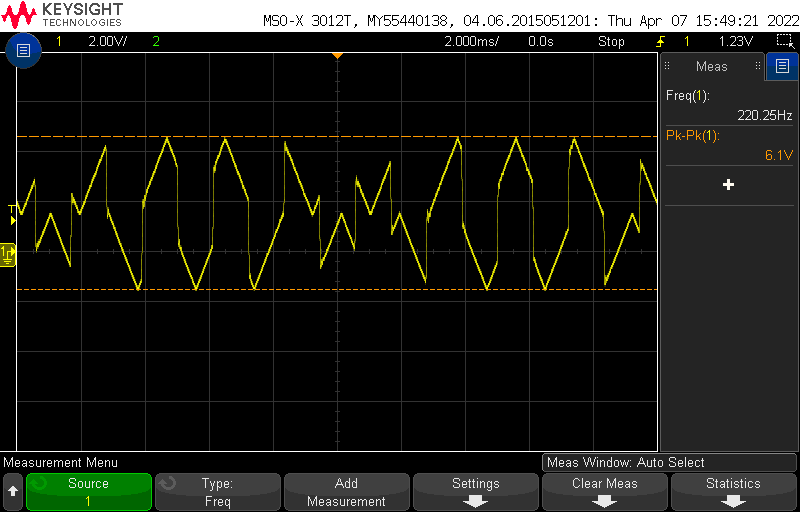Open the Meas sidebar tab
This screenshot has width=800, height=512.
tap(712, 67)
